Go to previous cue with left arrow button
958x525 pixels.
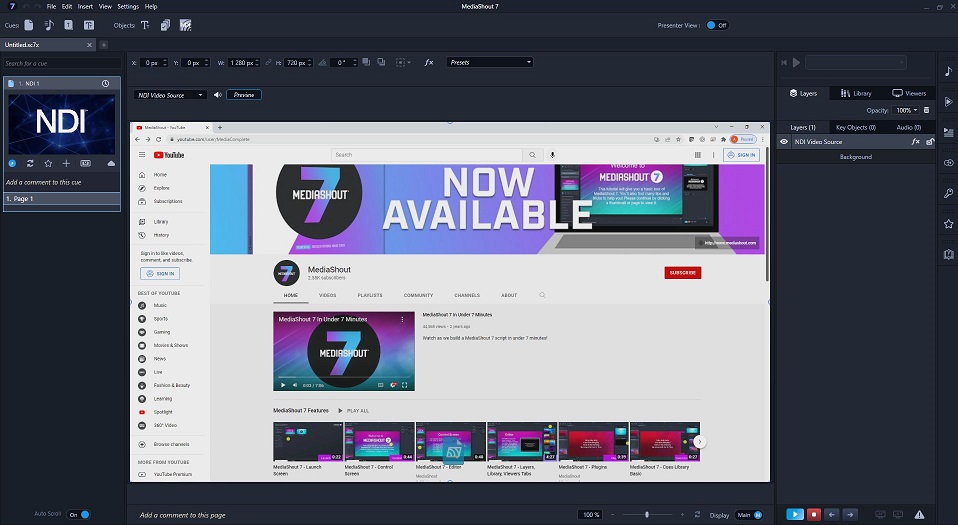point(832,515)
